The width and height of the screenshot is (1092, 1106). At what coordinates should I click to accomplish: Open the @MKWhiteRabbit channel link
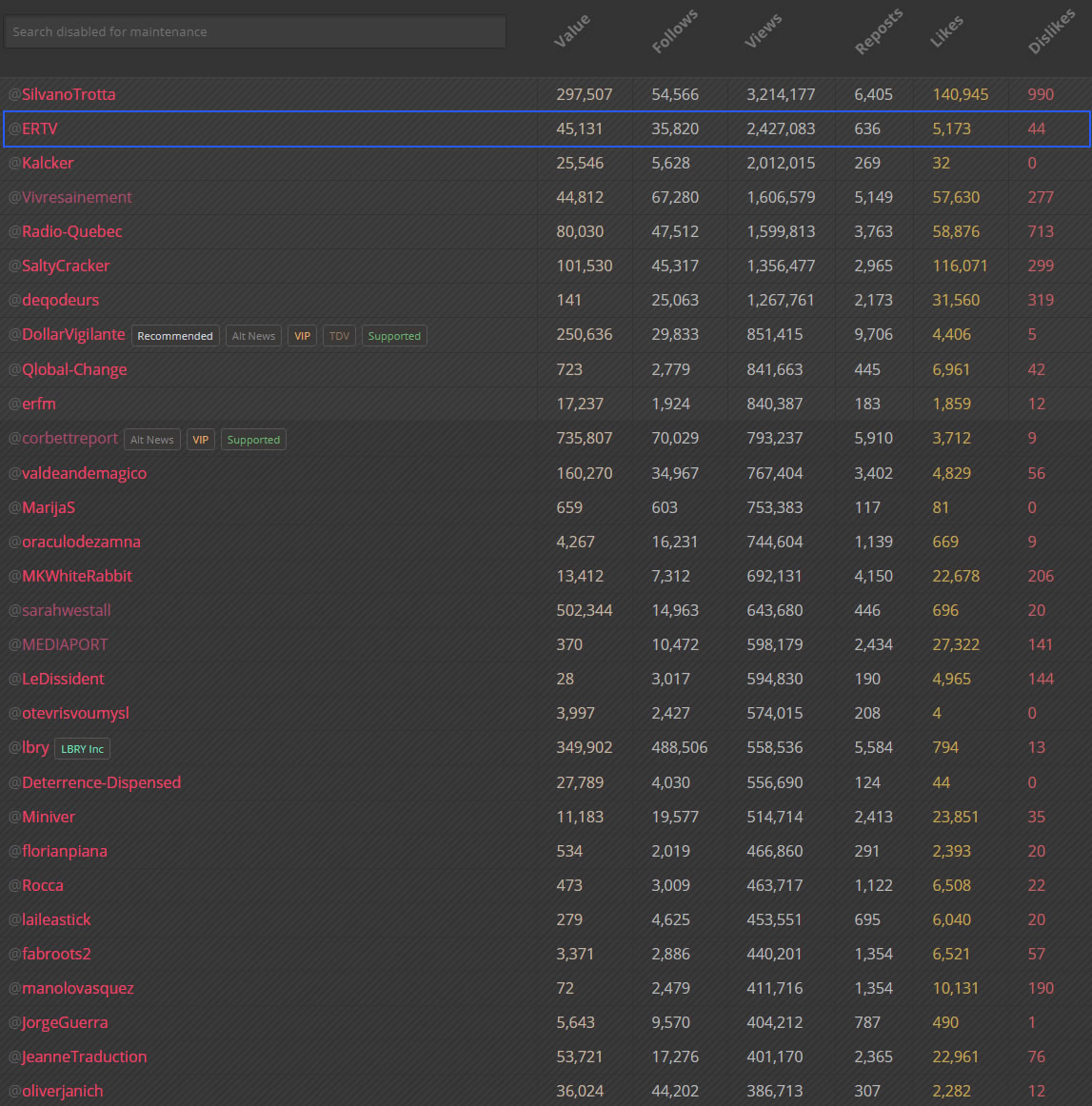point(70,576)
